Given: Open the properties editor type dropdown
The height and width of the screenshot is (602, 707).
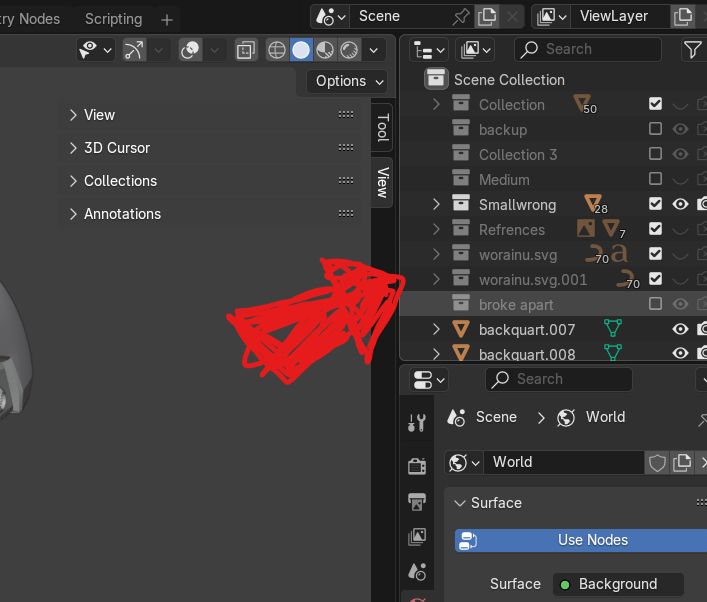Looking at the screenshot, I should click(x=428, y=380).
